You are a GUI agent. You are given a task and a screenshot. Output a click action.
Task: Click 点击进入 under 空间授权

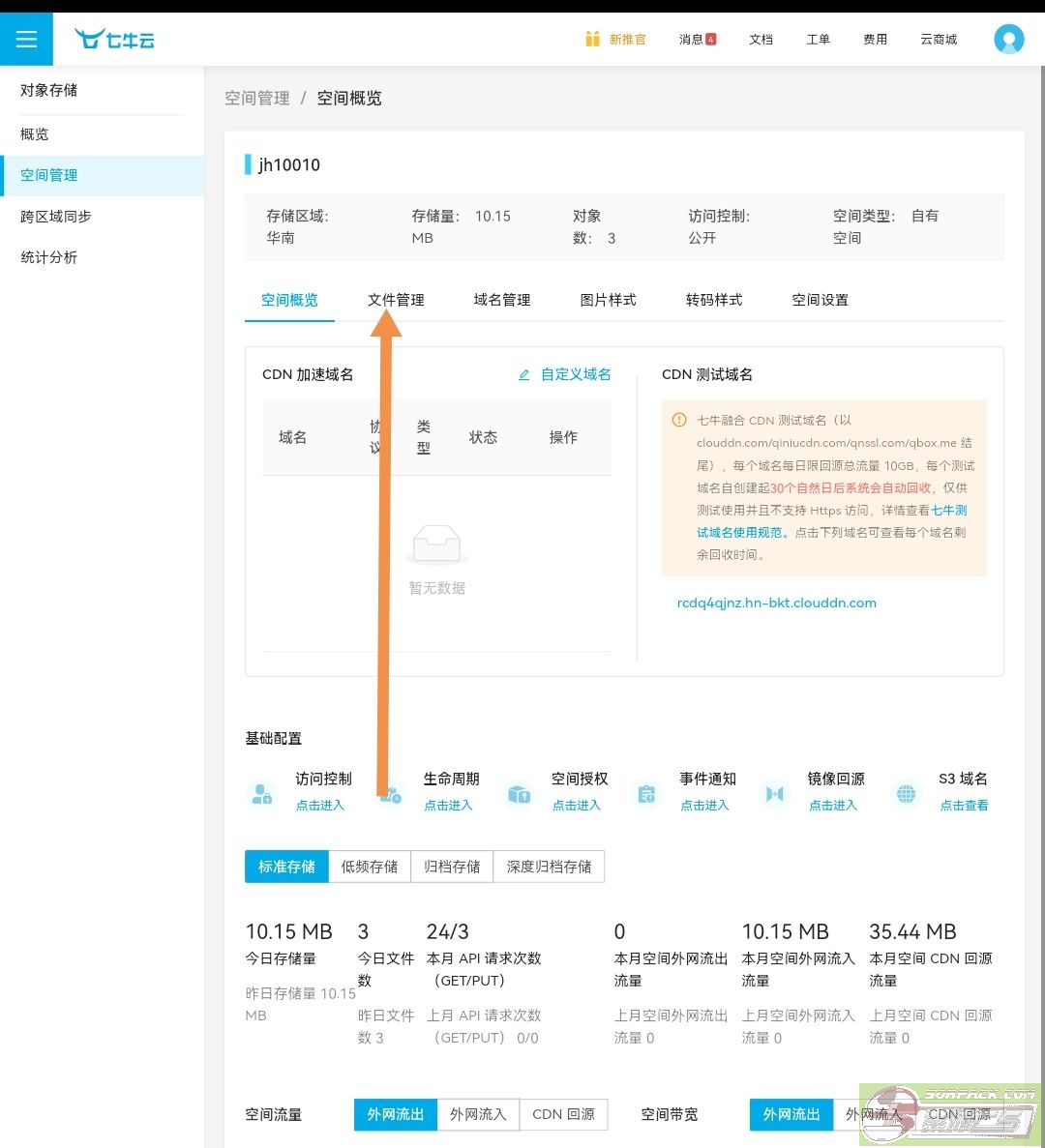pos(577,806)
